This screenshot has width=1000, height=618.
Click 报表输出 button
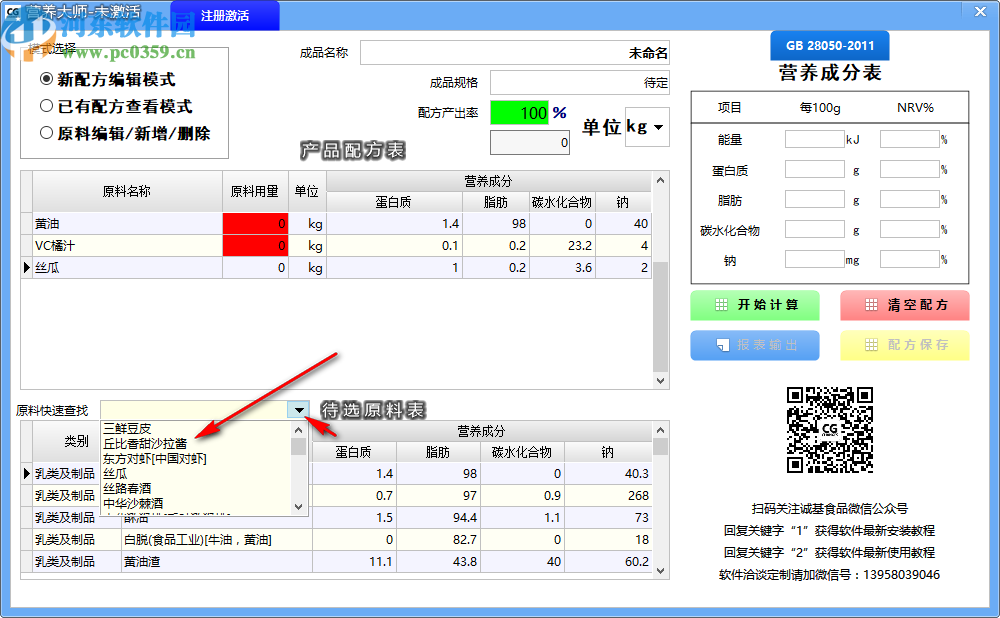click(755, 345)
